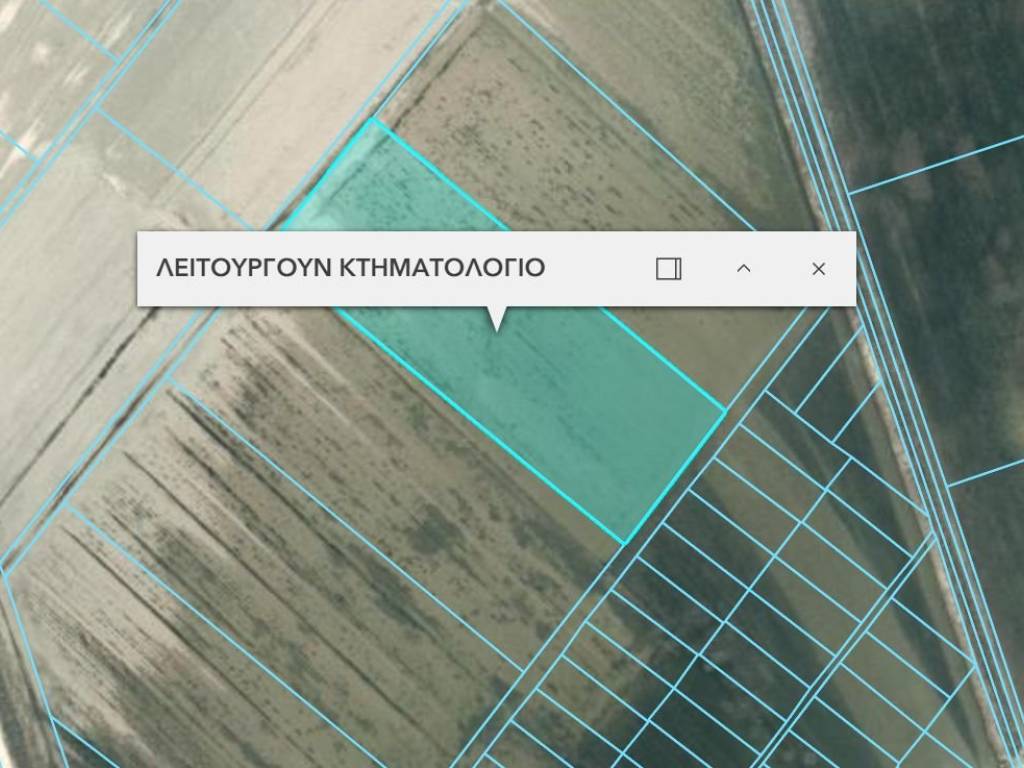The width and height of the screenshot is (1024, 768).
Task: Click the north corner vertex of highlighted parcel
Action: (x=373, y=119)
